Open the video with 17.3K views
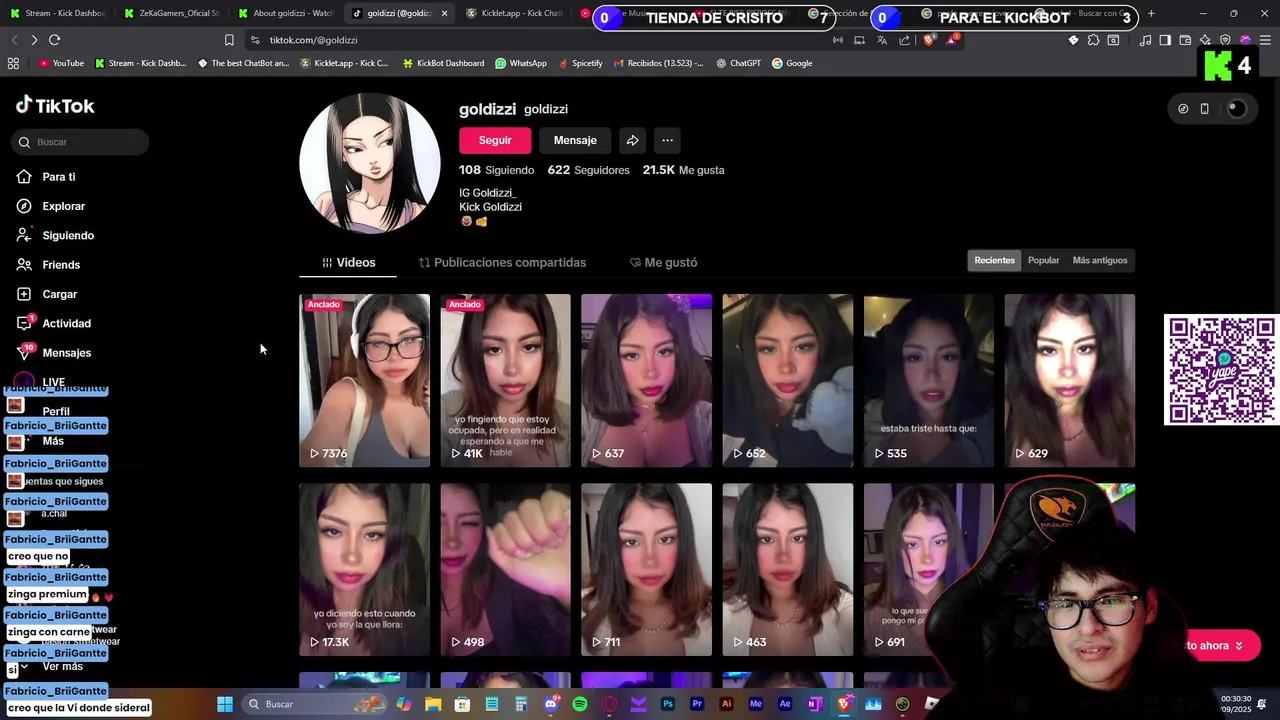Viewport: 1280px width, 720px height. click(x=364, y=570)
